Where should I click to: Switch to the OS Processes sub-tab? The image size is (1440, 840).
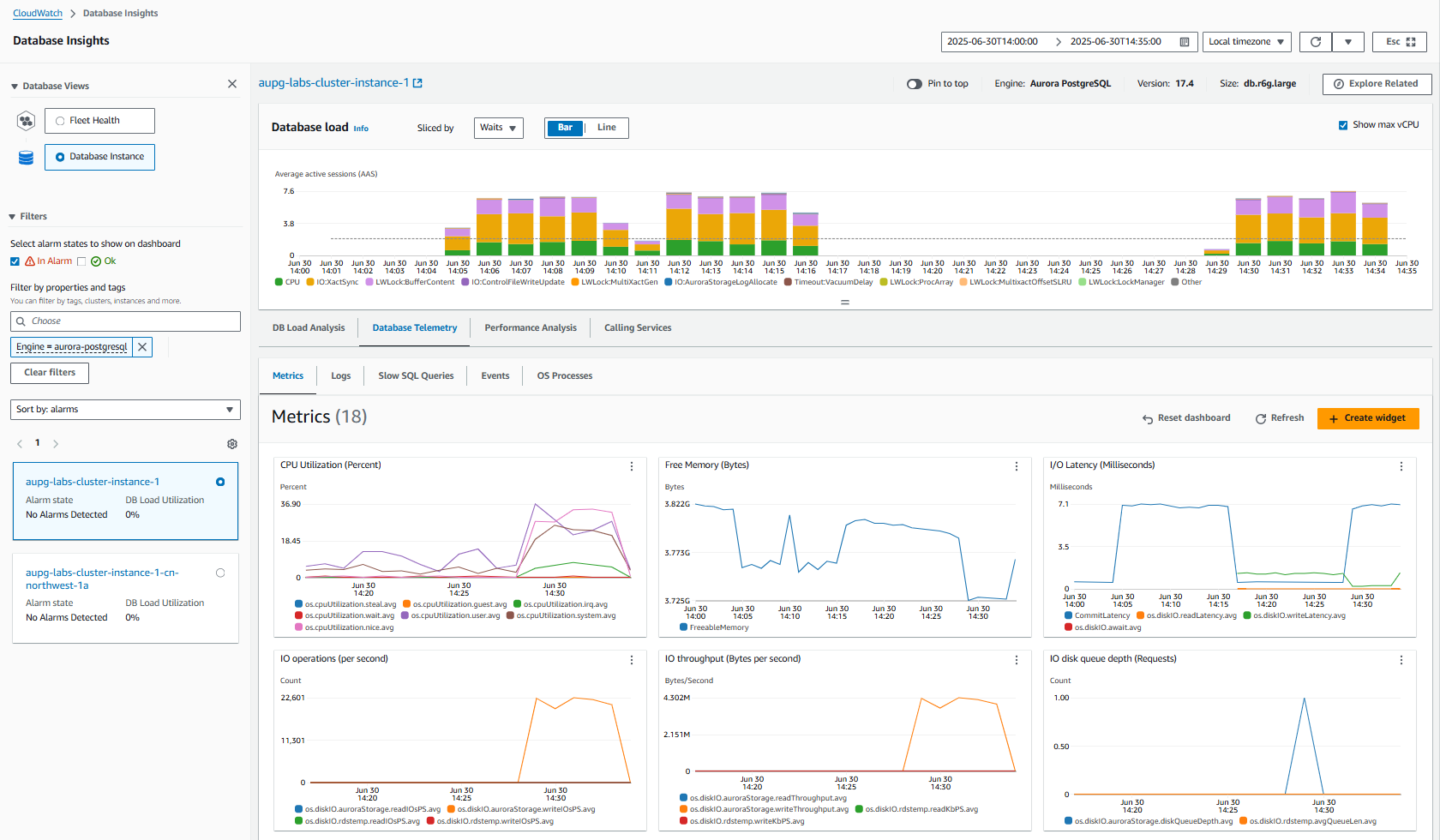point(565,376)
